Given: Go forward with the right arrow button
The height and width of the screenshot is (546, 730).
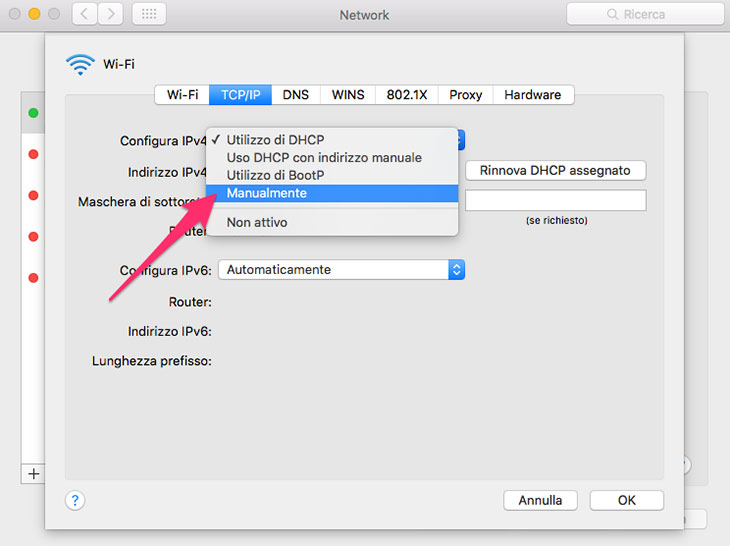Looking at the screenshot, I should tap(110, 15).
